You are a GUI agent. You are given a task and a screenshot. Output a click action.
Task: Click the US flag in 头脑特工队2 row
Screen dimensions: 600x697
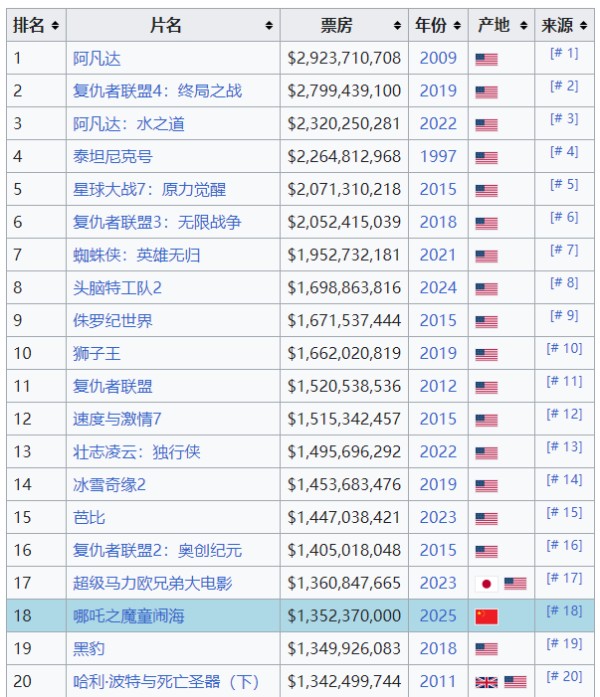click(486, 288)
